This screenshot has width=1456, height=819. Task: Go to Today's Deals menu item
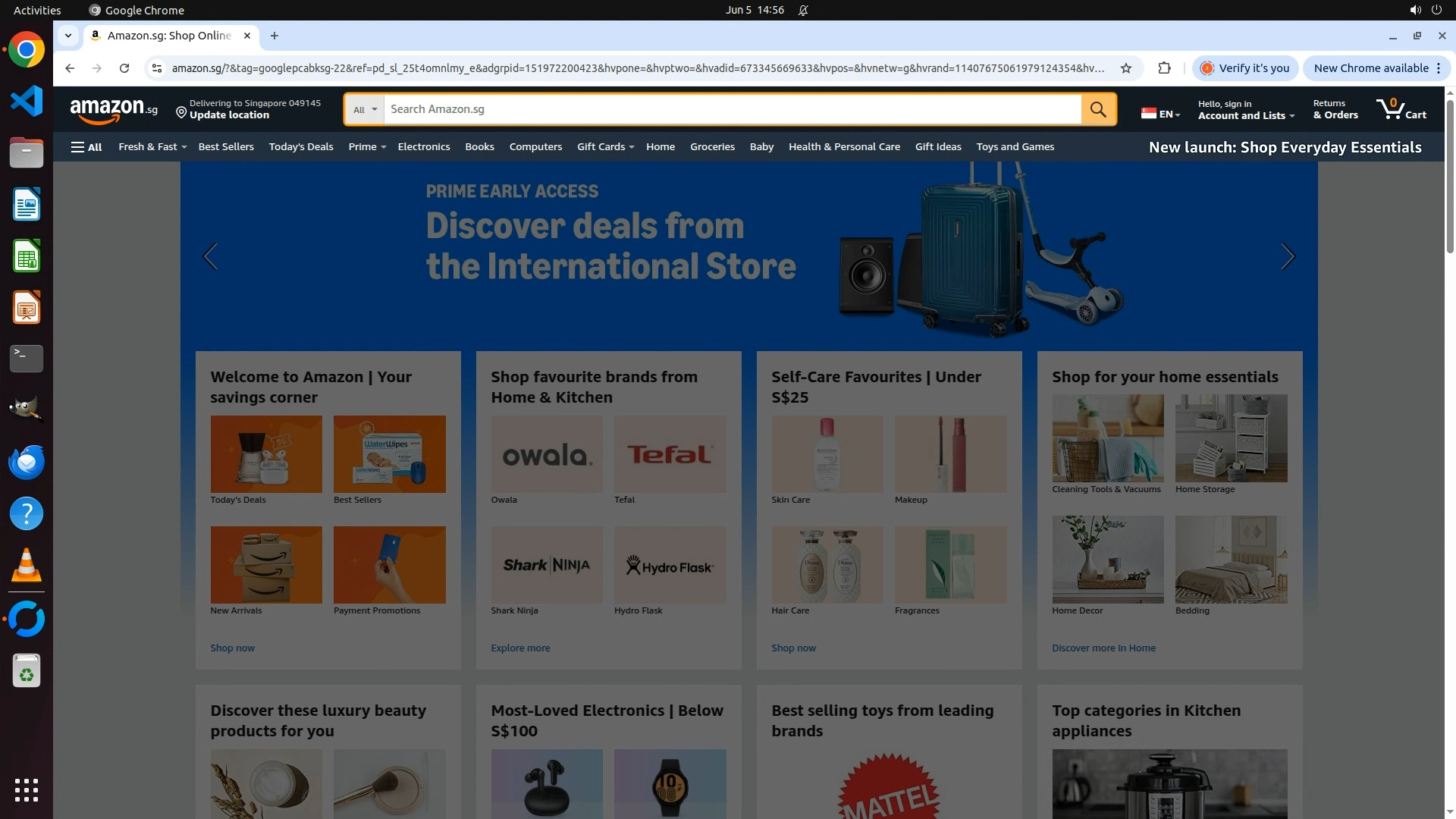(301, 147)
